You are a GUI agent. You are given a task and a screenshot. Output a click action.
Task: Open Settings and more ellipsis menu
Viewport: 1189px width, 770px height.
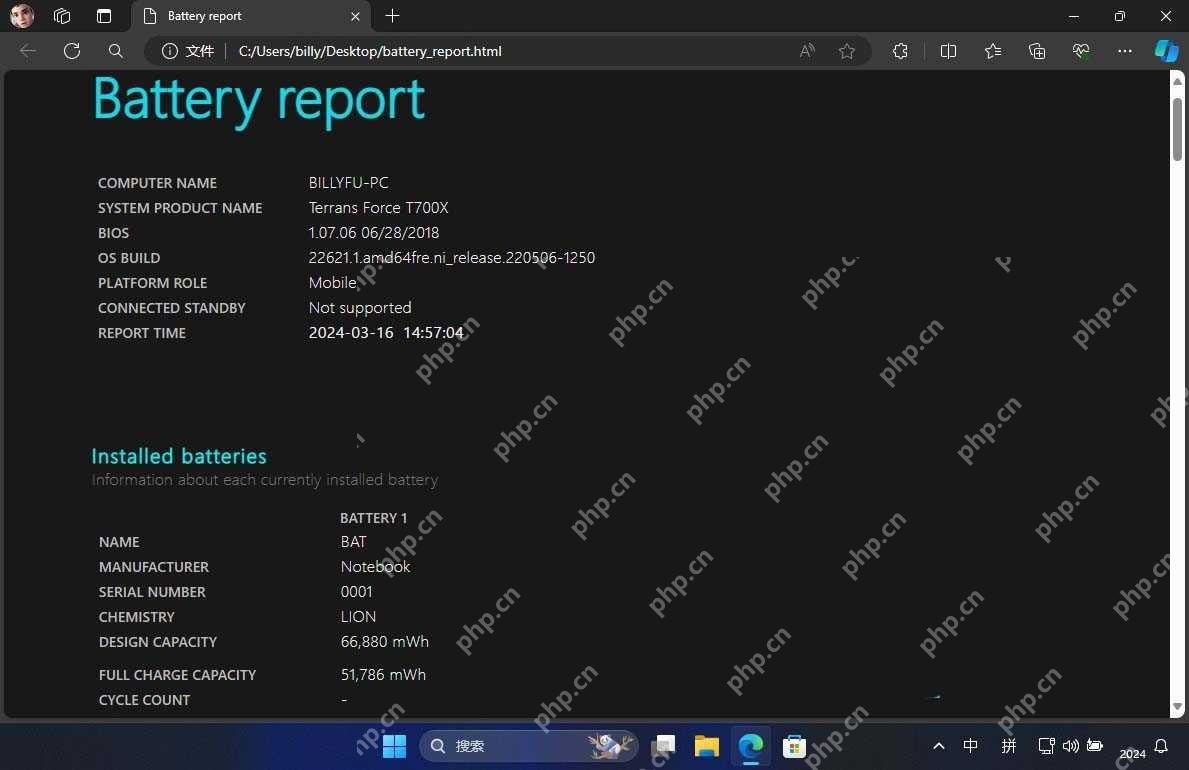[1125, 51]
